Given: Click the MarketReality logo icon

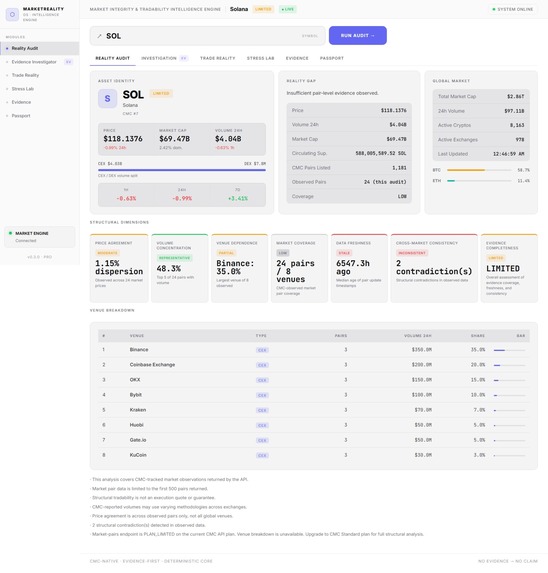Looking at the screenshot, I should click(x=12, y=15).
